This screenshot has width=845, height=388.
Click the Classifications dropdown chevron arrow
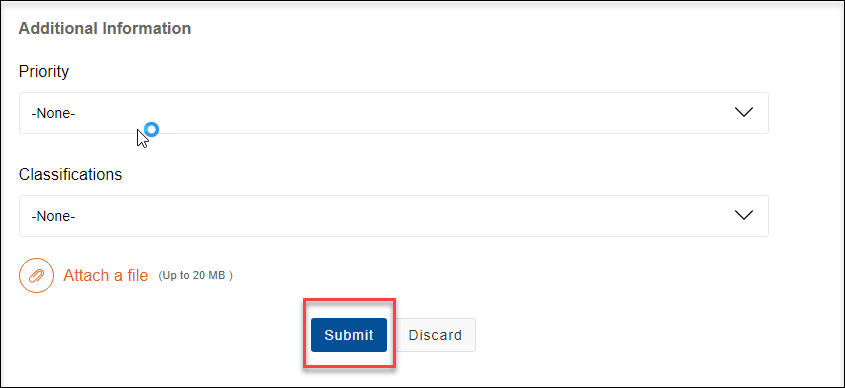coord(744,215)
